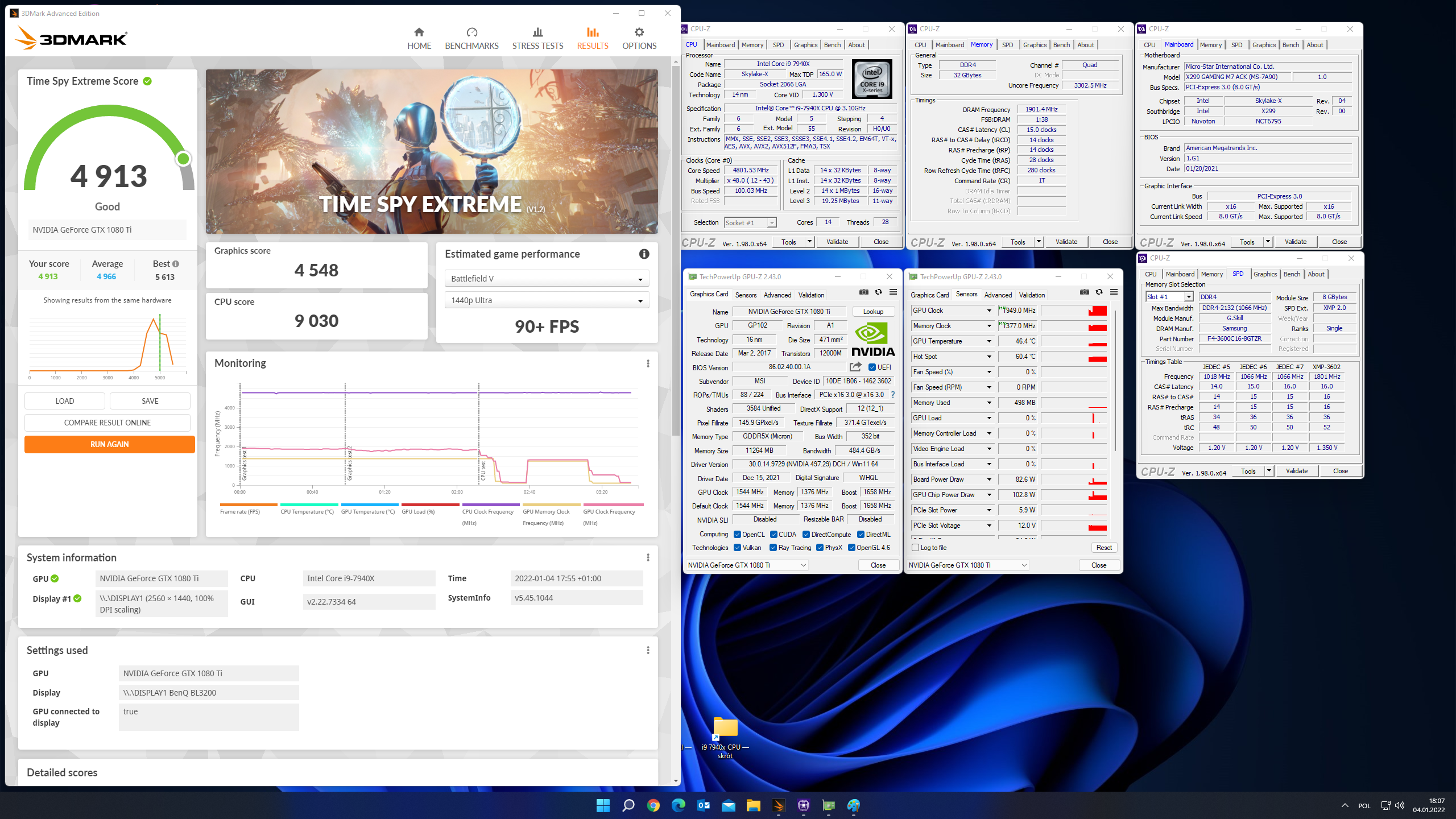Switch to Advanced tab in GPU-Z Sensors window
This screenshot has width=1456, height=819.
(x=998, y=295)
